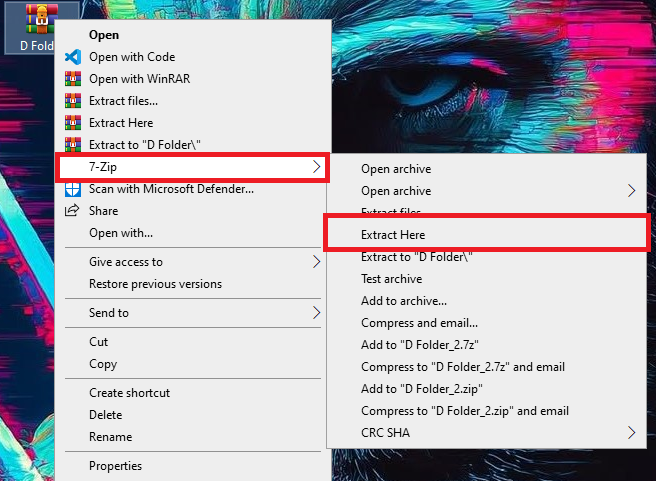The image size is (656, 481).
Task: Click the VS Code icon beside Open with Code
Action: (72, 57)
